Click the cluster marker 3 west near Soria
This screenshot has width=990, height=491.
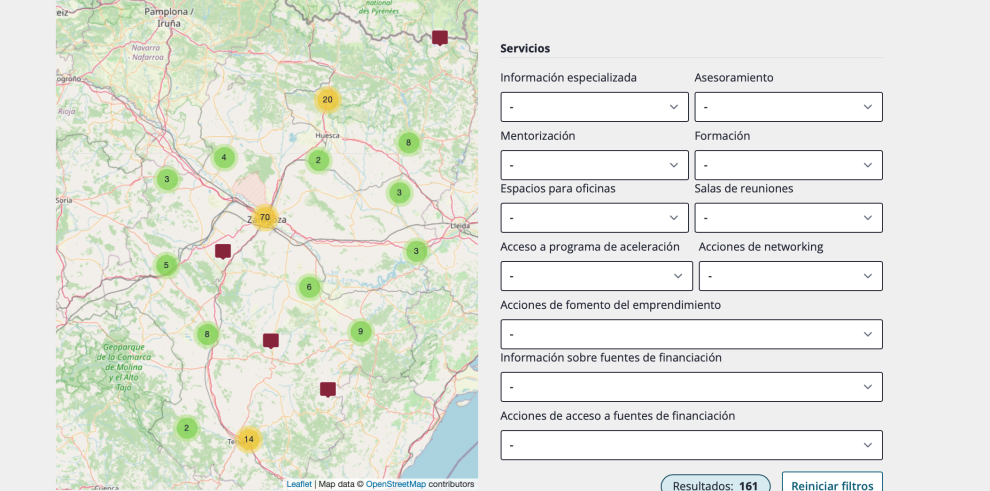click(167, 179)
